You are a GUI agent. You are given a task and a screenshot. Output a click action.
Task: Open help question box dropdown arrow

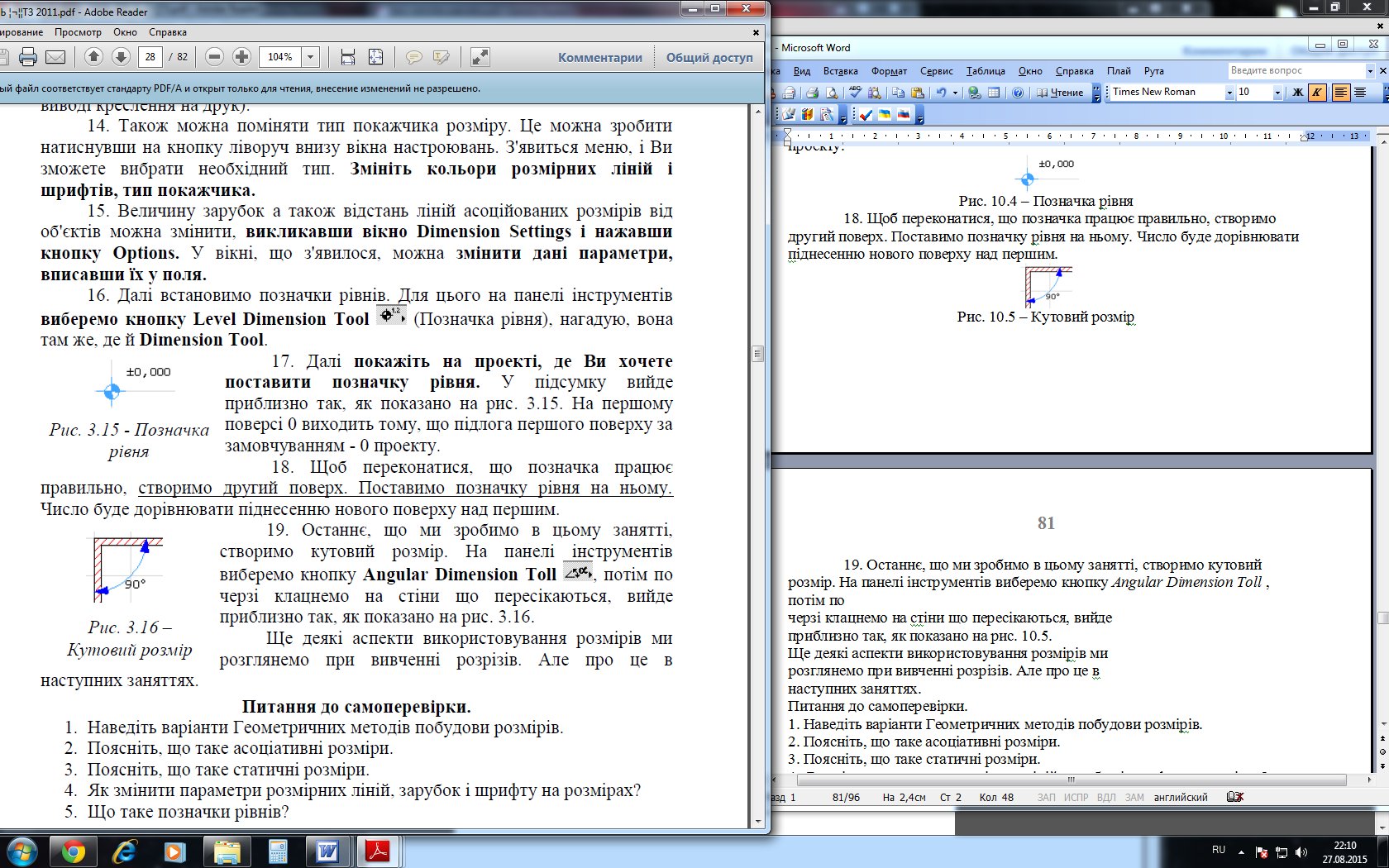pos(1369,70)
